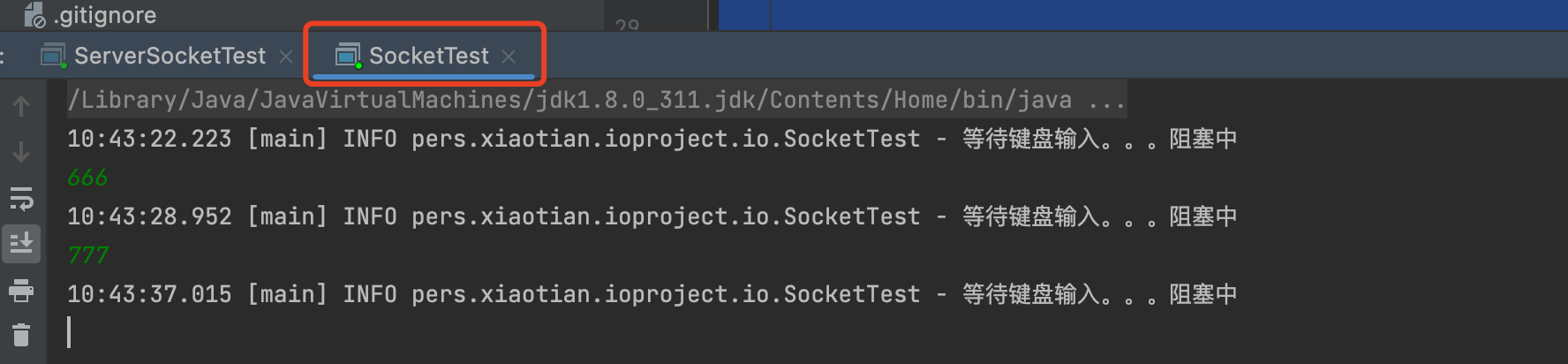Select the SocketTest run tab
Image resolution: width=1568 pixels, height=364 pixels.
tap(428, 56)
